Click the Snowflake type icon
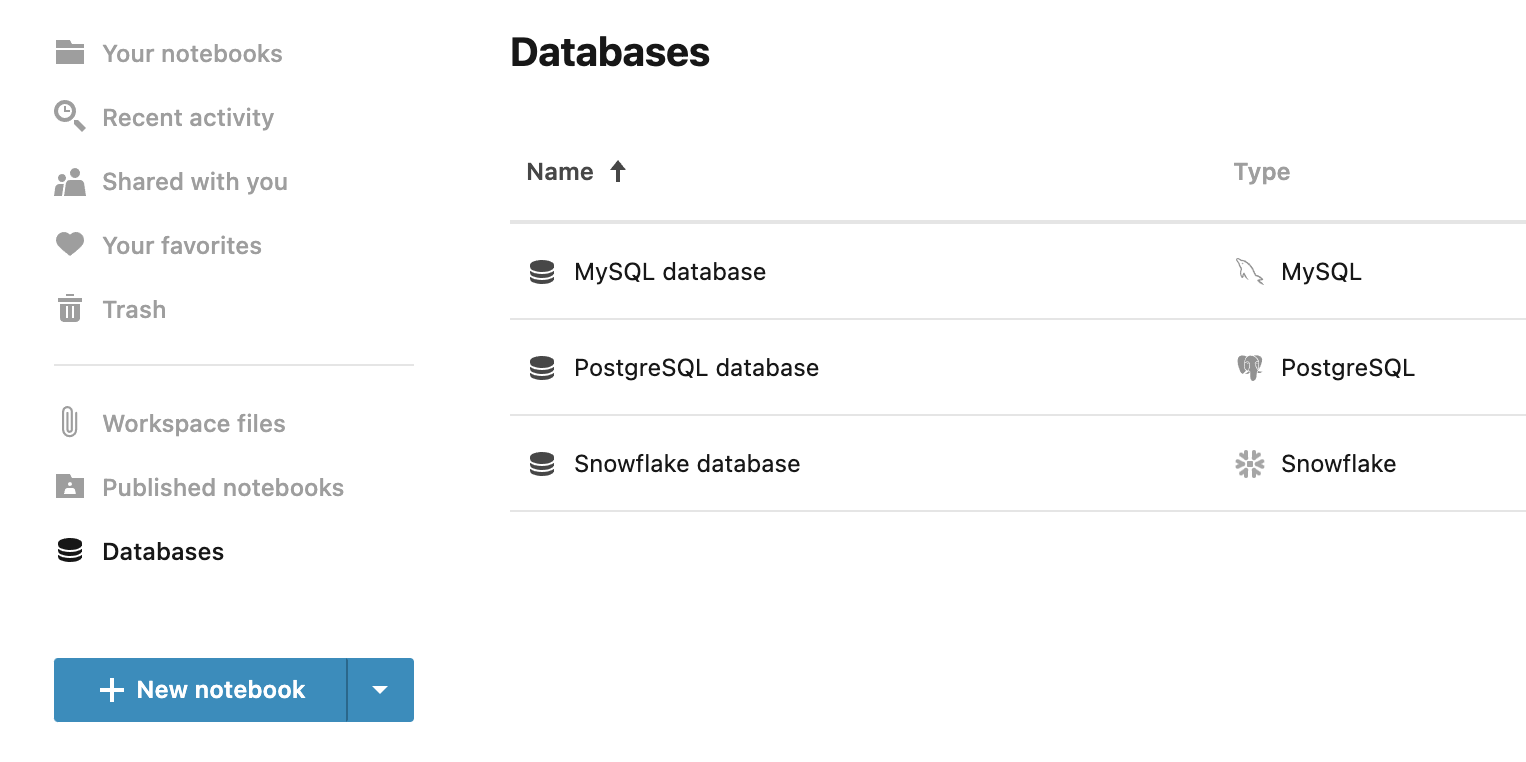The width and height of the screenshot is (1526, 762). (1247, 463)
